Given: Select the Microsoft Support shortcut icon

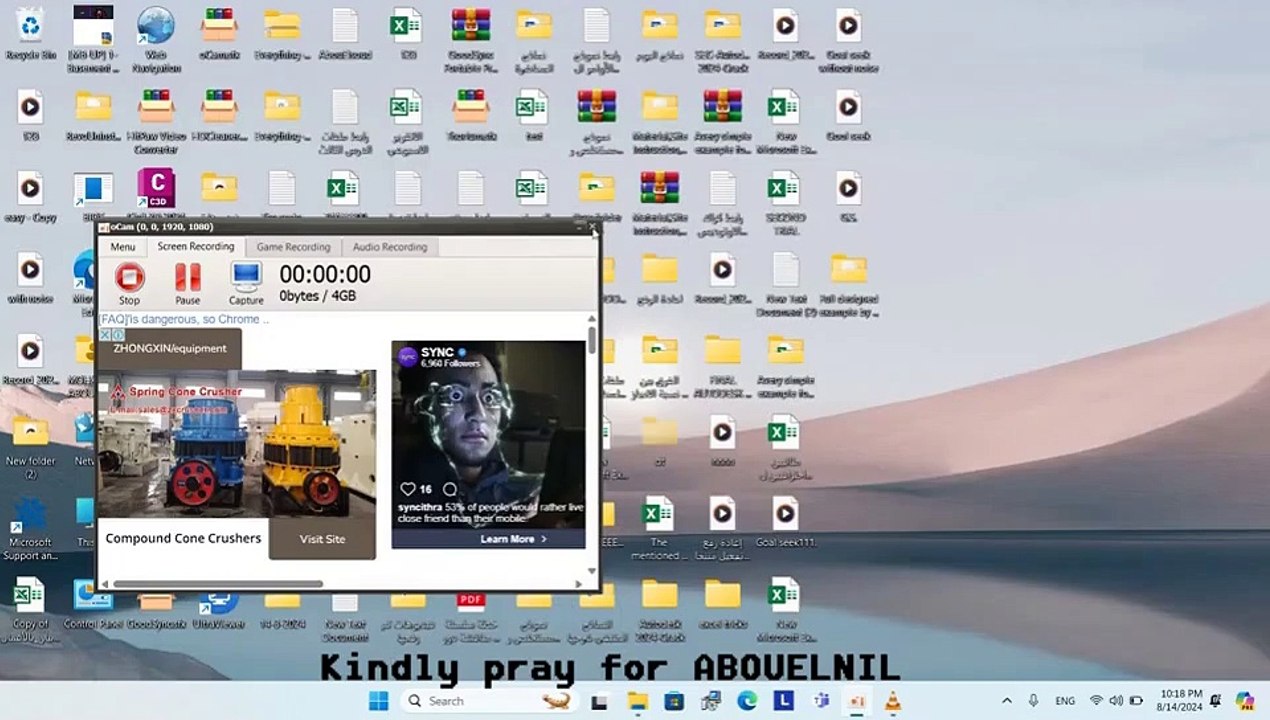Looking at the screenshot, I should (30, 530).
